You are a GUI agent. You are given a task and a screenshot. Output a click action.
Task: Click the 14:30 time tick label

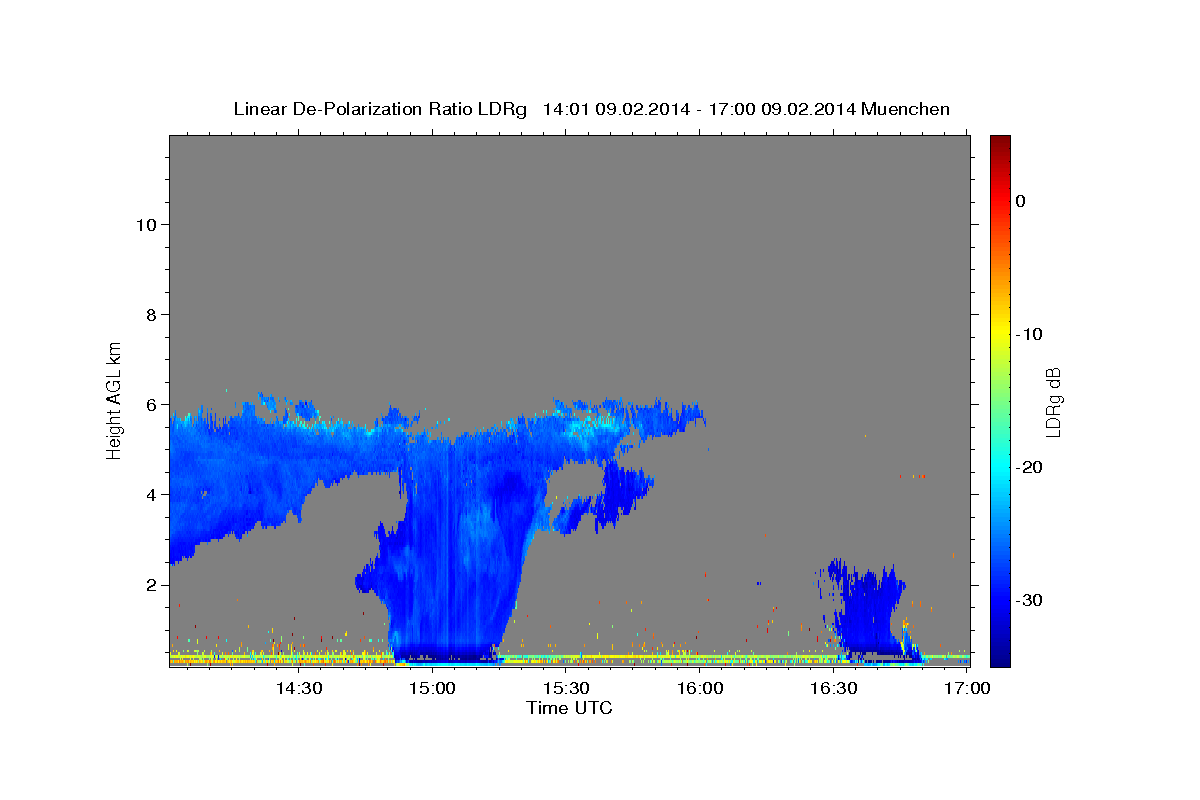point(298,689)
